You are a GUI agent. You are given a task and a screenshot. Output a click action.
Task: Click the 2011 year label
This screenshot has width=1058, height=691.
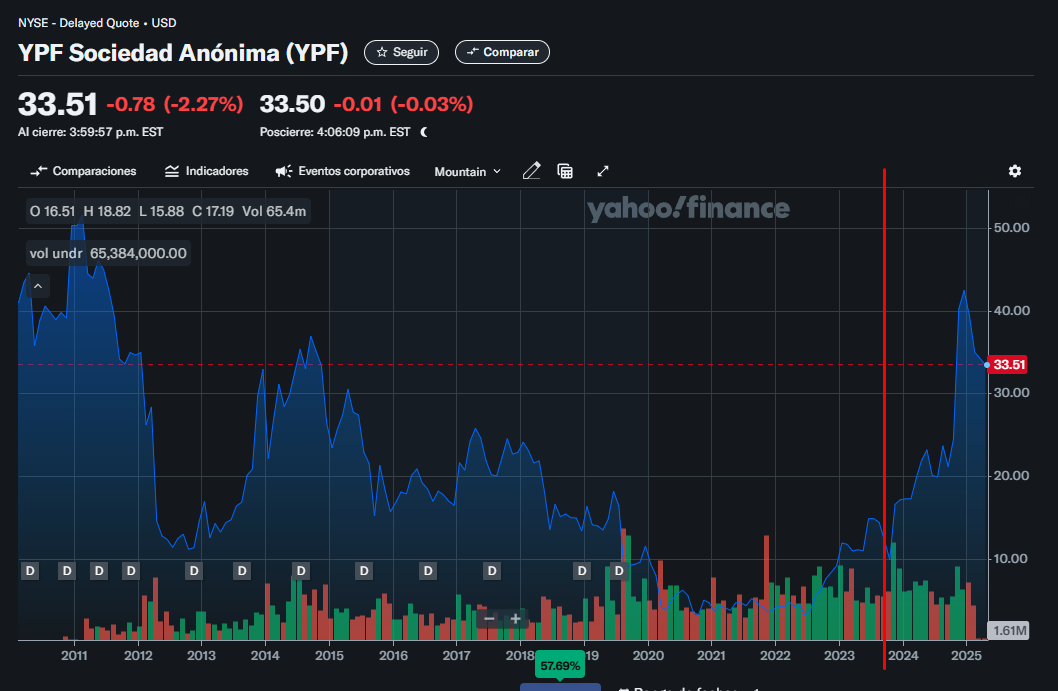click(74, 655)
